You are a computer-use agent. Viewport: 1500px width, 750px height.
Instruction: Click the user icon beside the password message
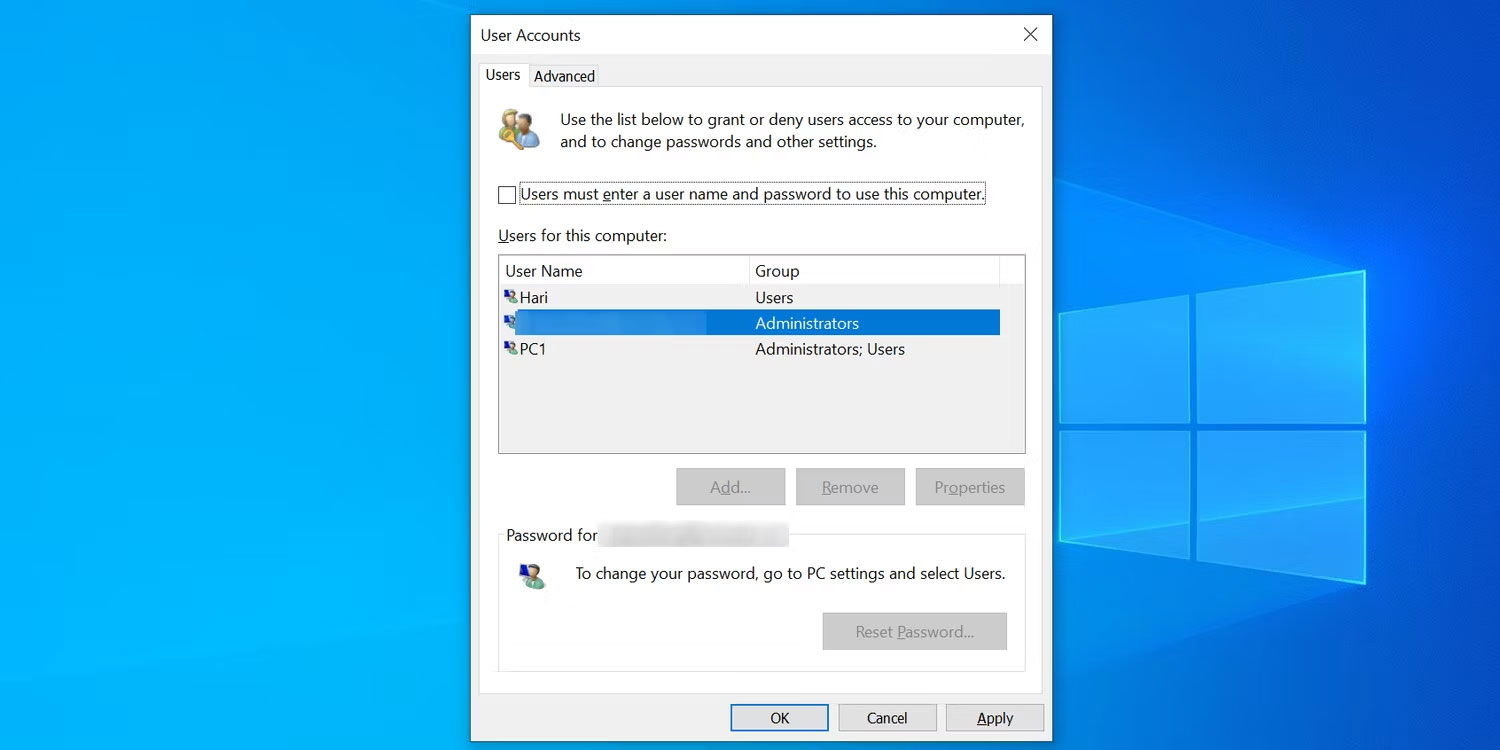(x=531, y=575)
